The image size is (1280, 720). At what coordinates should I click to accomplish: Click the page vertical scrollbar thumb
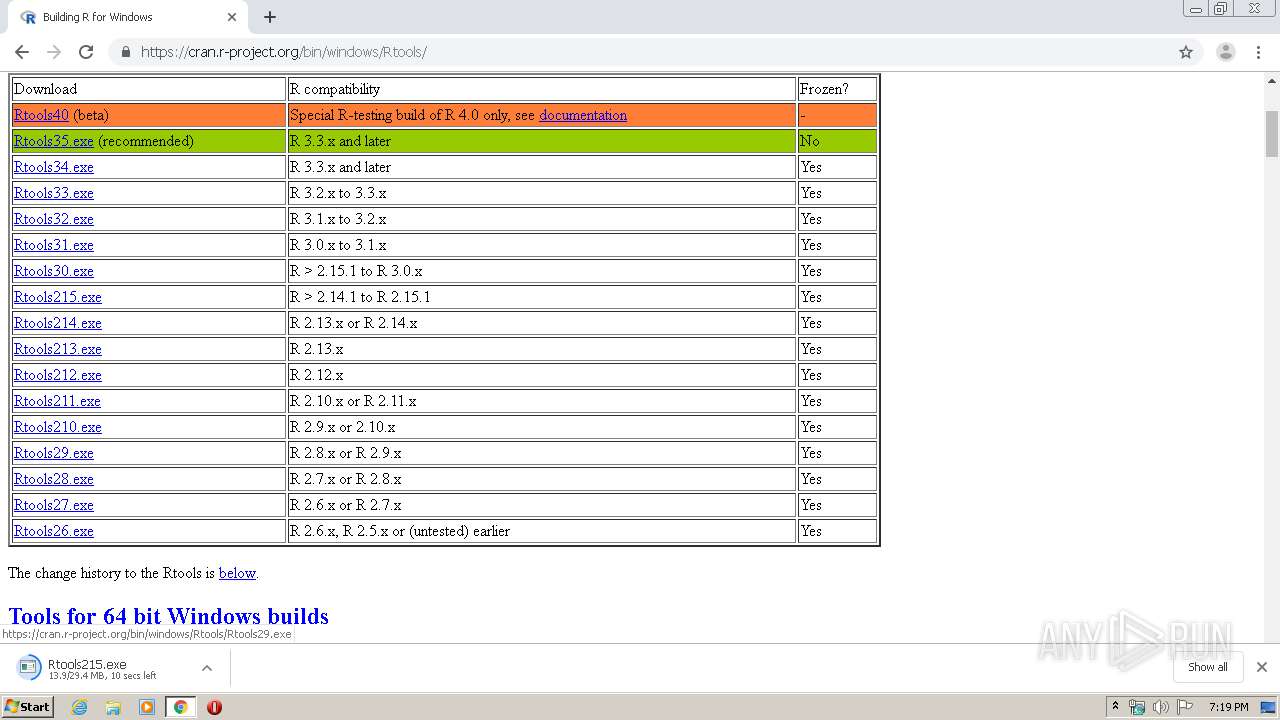1272,134
